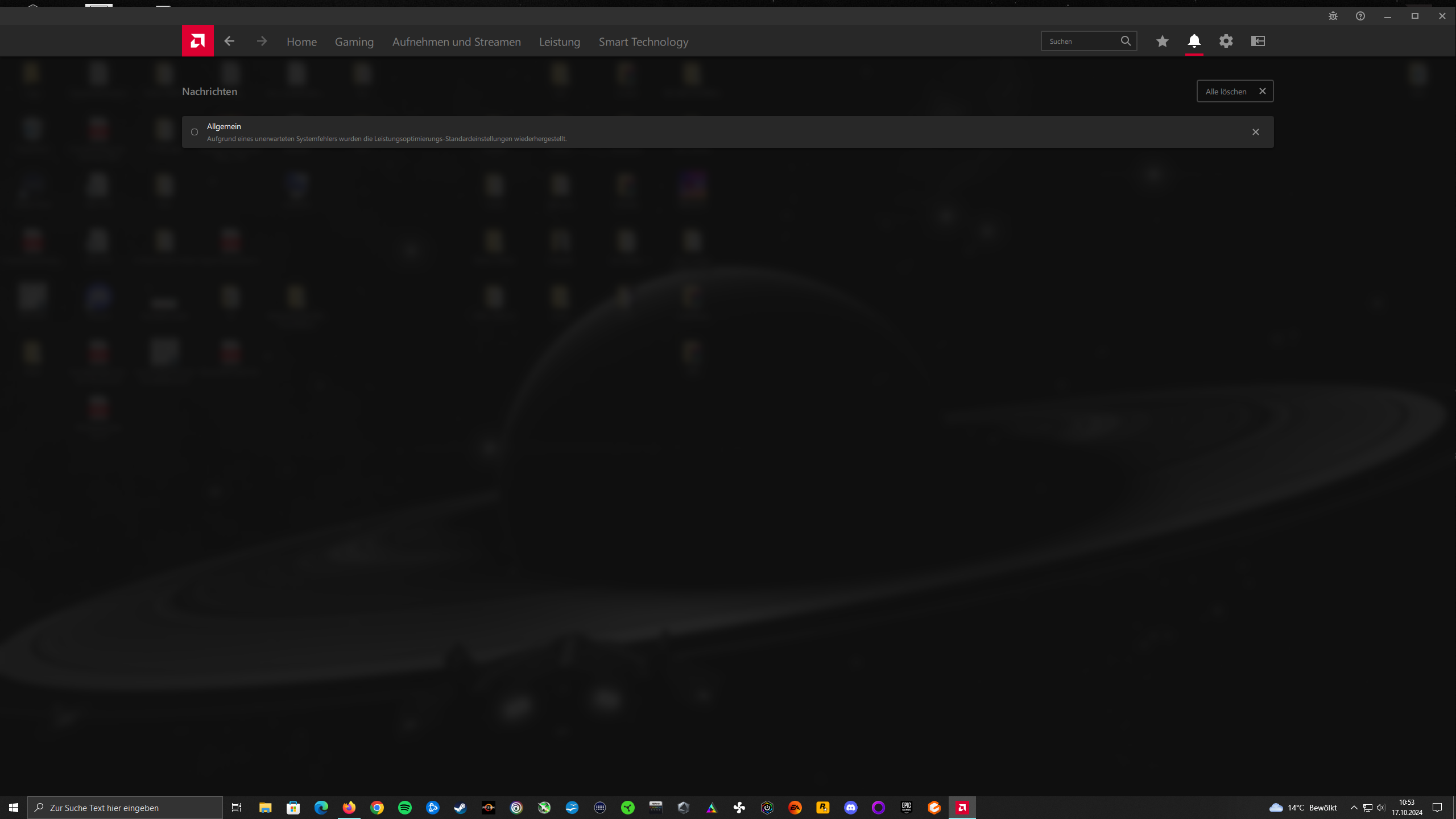Open the Gaming tab
Screen dimensions: 1456x819
(x=354, y=42)
